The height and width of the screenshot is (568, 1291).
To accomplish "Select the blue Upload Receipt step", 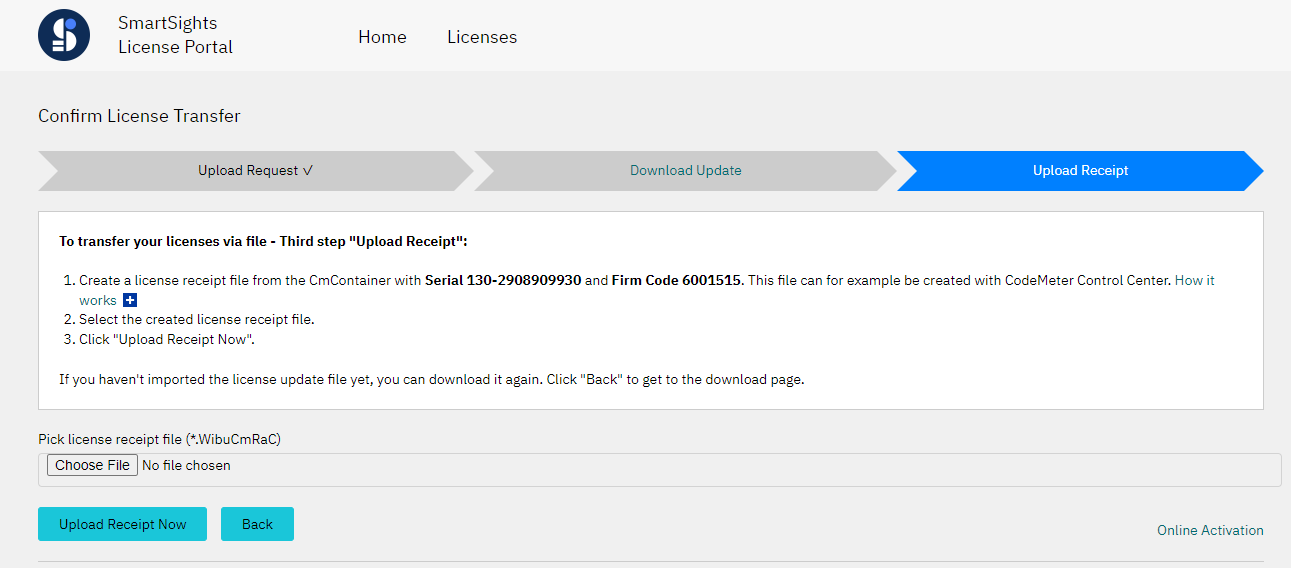I will point(1080,170).
